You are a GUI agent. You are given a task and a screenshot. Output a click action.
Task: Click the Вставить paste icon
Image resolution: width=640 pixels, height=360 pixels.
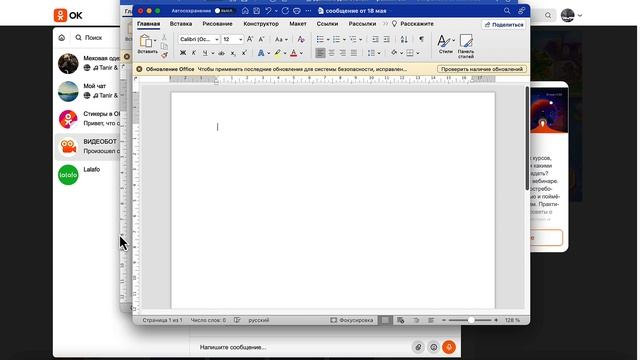click(146, 41)
